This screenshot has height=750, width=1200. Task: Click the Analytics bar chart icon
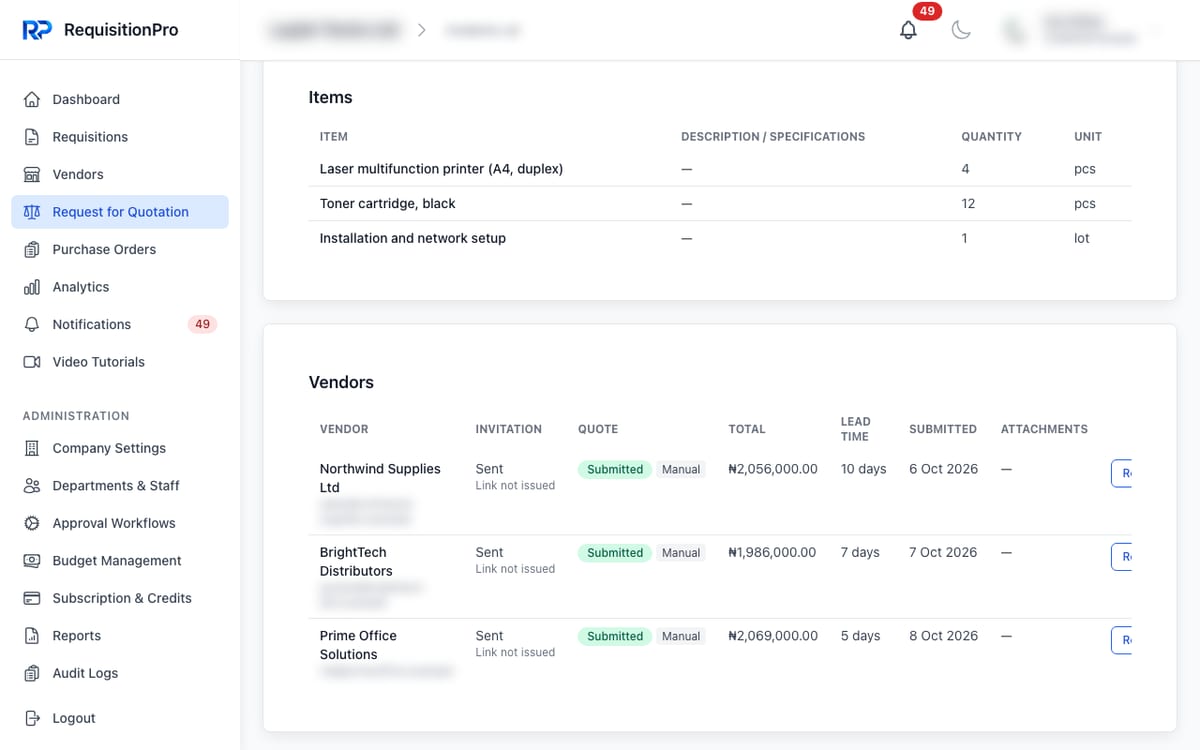32,287
